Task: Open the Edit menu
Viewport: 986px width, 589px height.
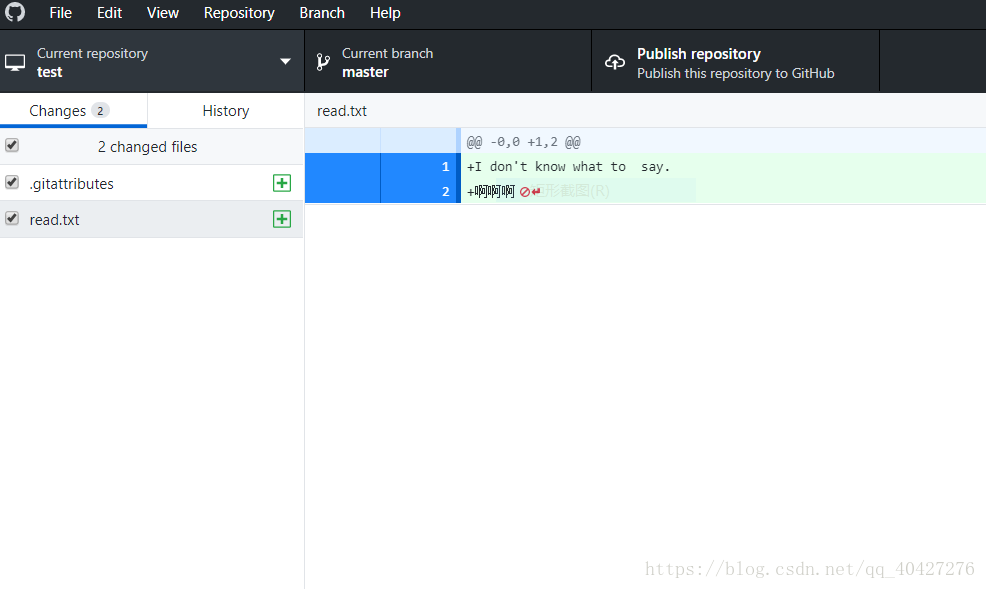Action: click(109, 13)
